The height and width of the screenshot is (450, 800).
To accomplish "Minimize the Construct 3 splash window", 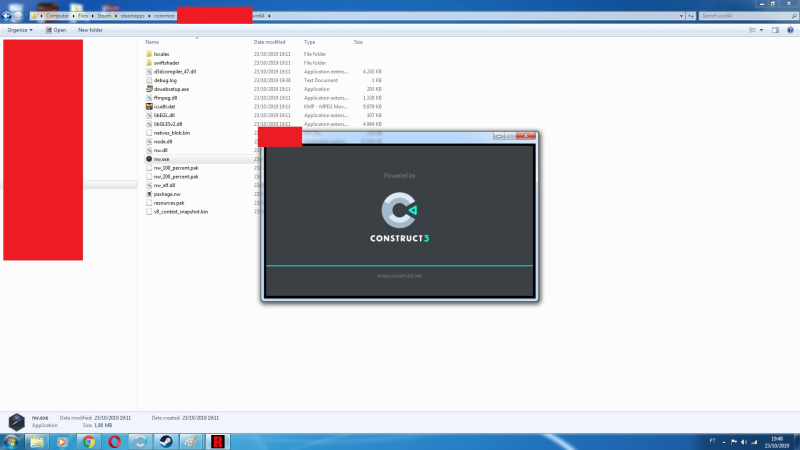I will [x=498, y=136].
